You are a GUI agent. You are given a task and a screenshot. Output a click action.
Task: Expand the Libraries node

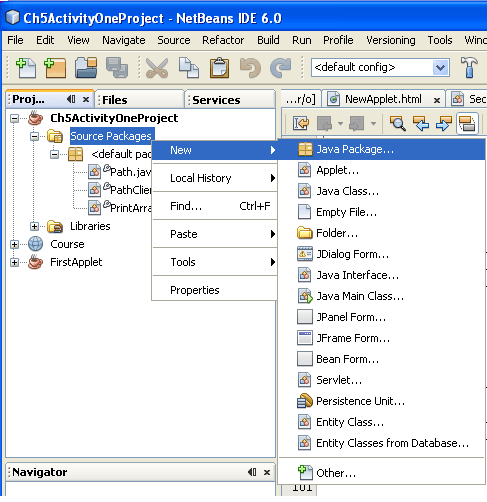coord(34,226)
